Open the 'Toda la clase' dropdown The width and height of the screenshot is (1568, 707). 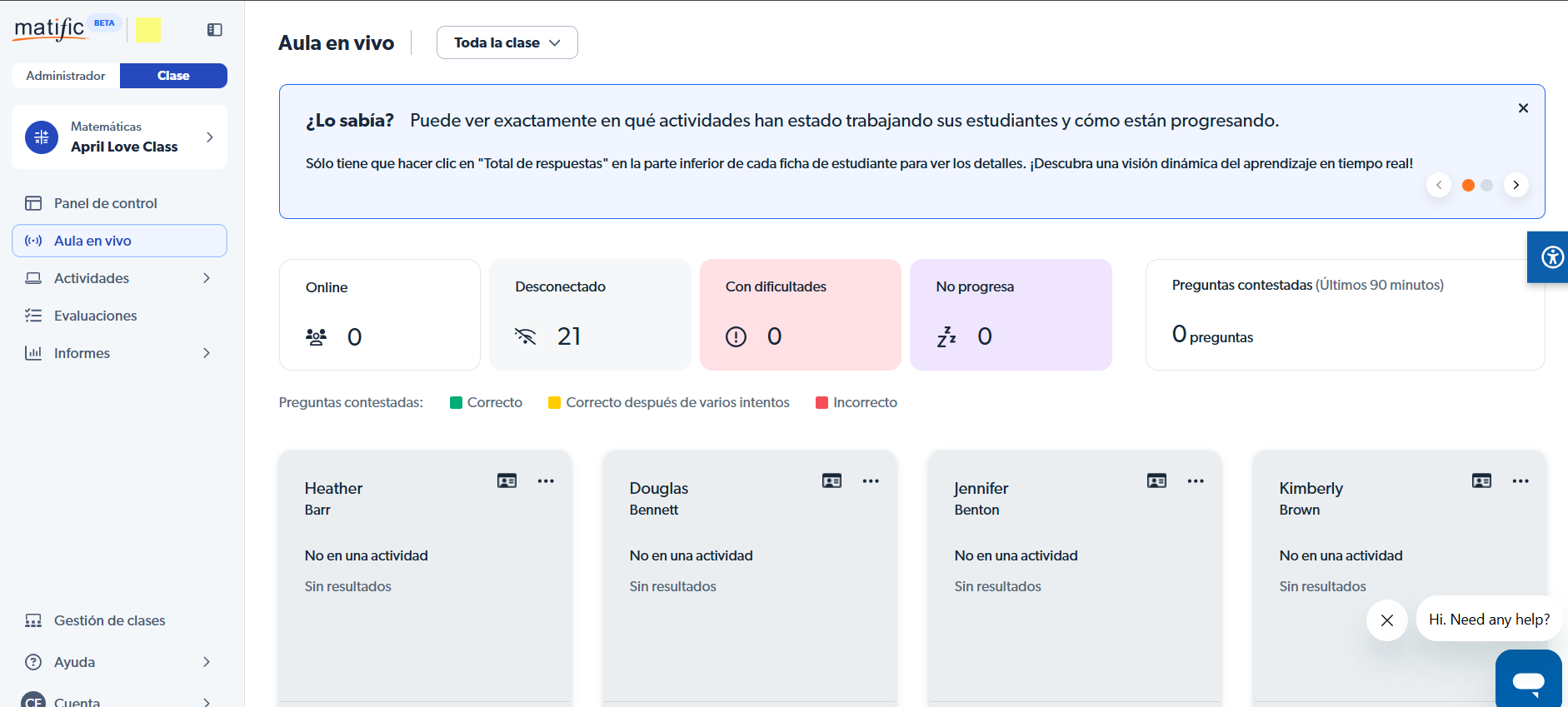coord(507,42)
